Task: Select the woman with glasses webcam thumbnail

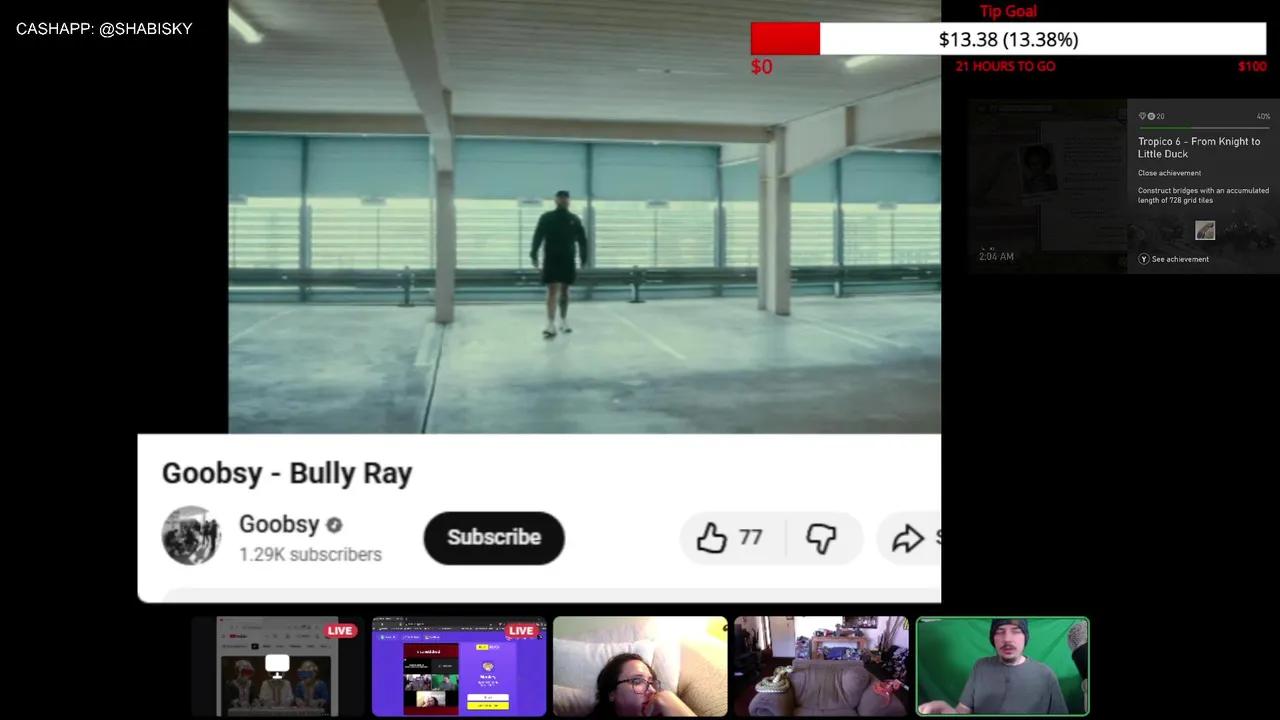Action: [640, 667]
